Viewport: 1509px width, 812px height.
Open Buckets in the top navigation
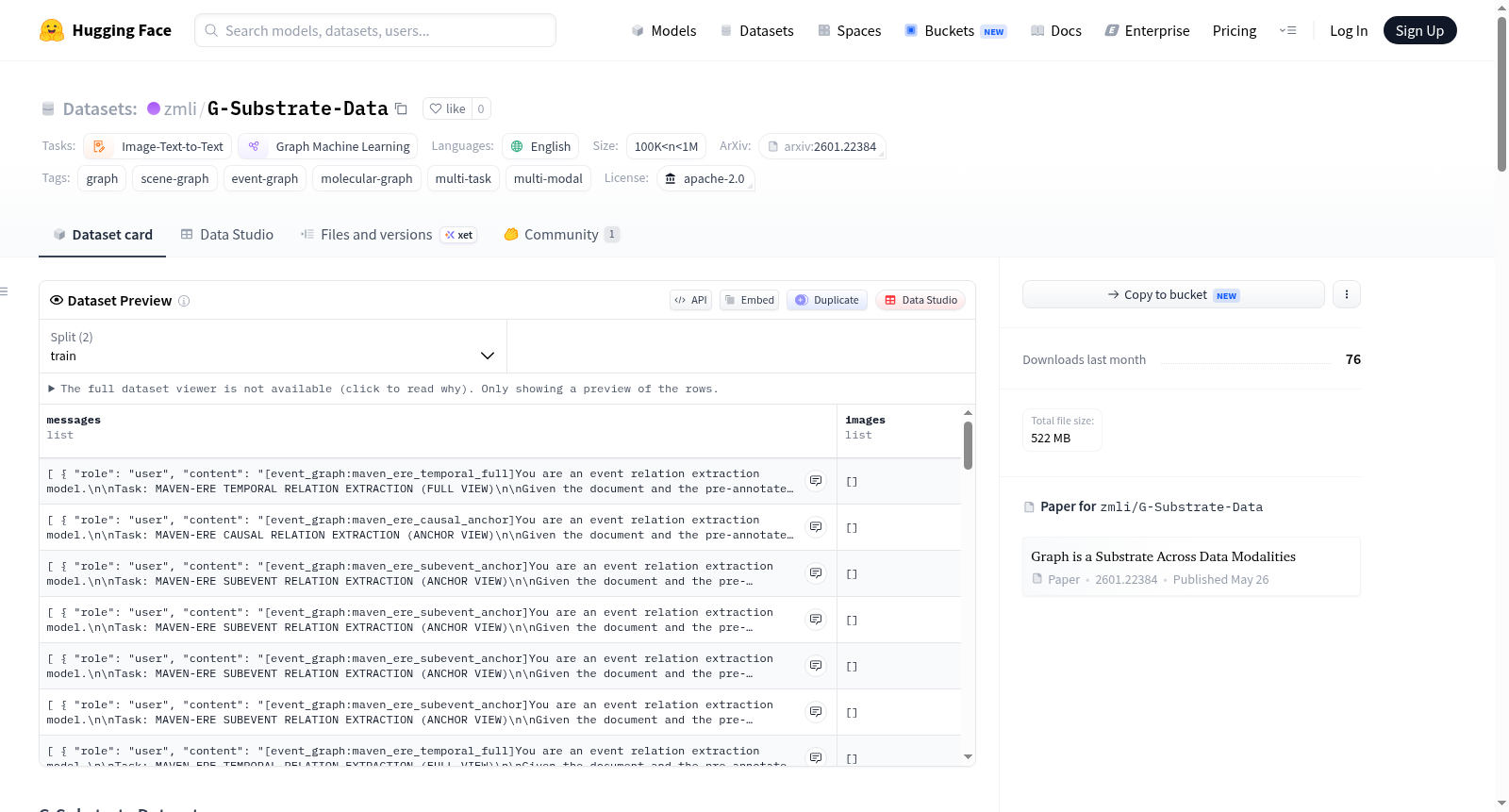(x=955, y=30)
